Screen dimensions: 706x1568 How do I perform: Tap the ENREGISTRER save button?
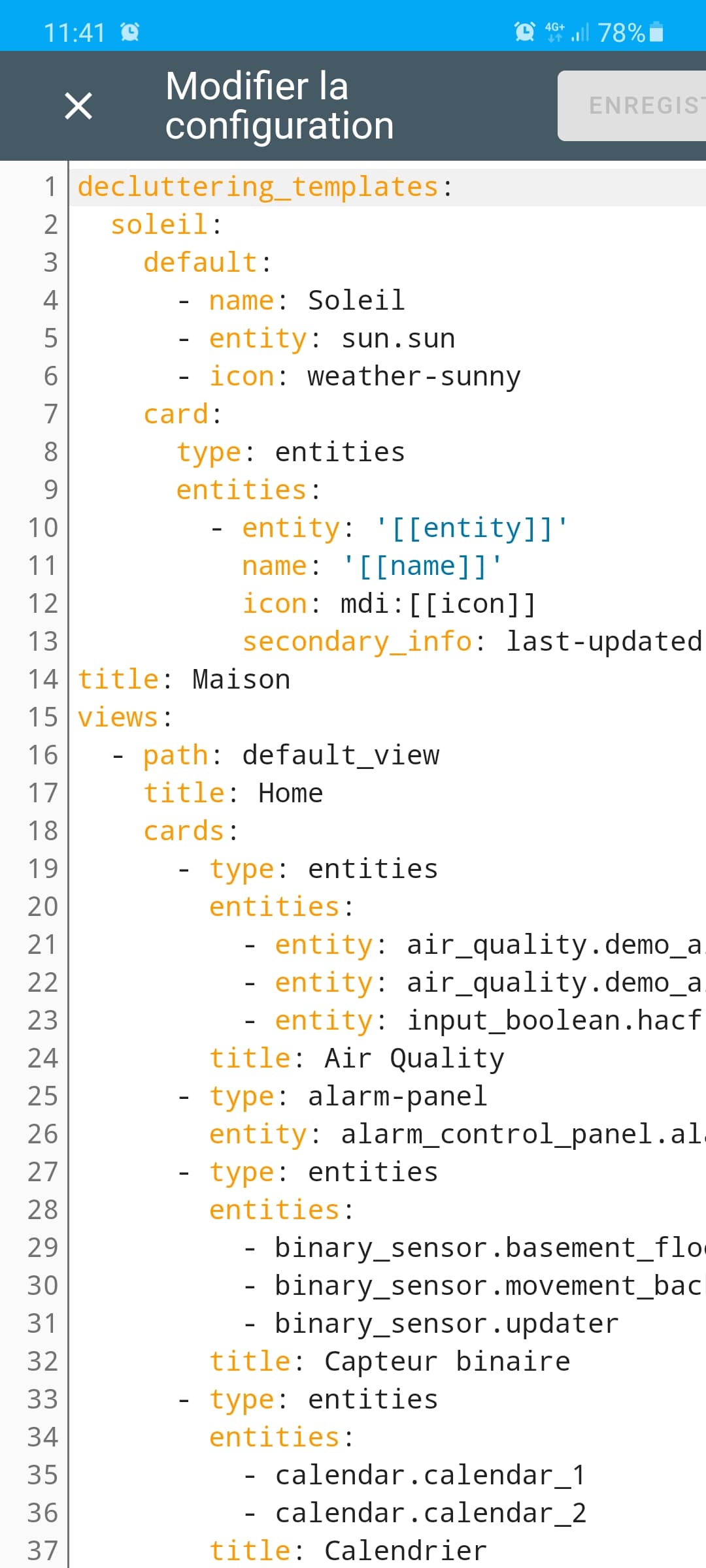[x=634, y=106]
